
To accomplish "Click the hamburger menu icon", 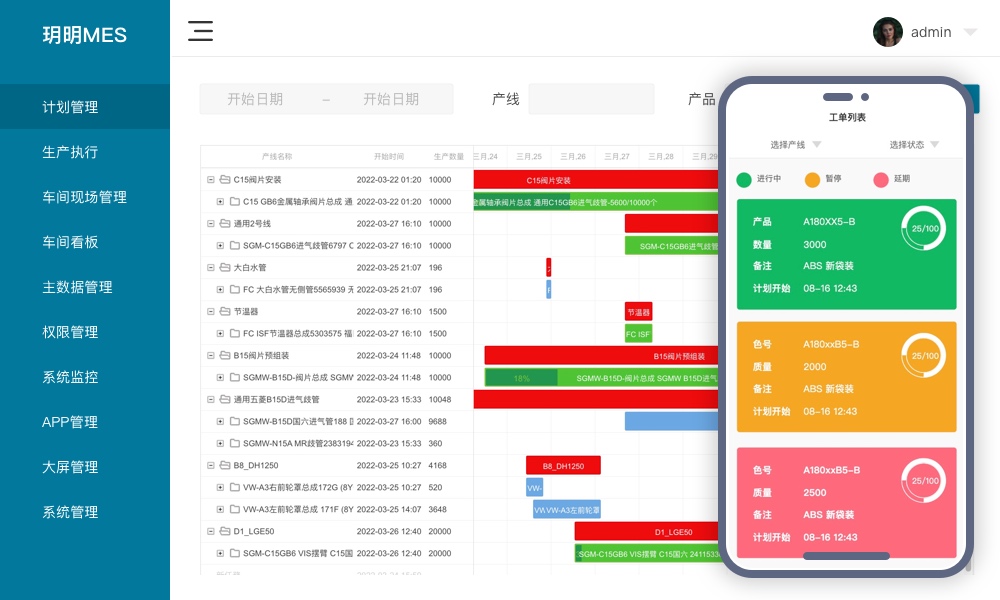I will 201,31.
